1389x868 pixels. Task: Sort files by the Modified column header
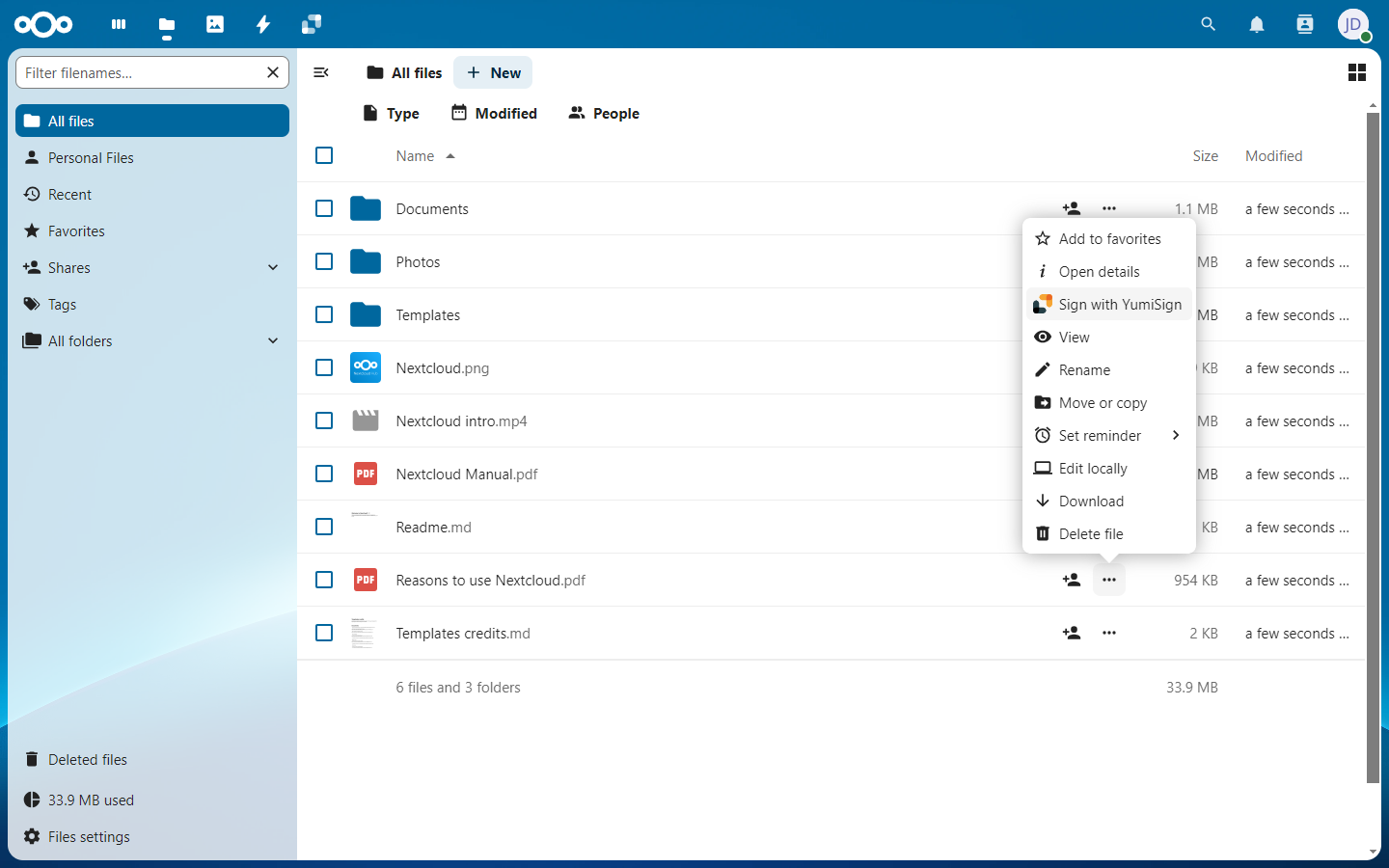pos(1273,155)
